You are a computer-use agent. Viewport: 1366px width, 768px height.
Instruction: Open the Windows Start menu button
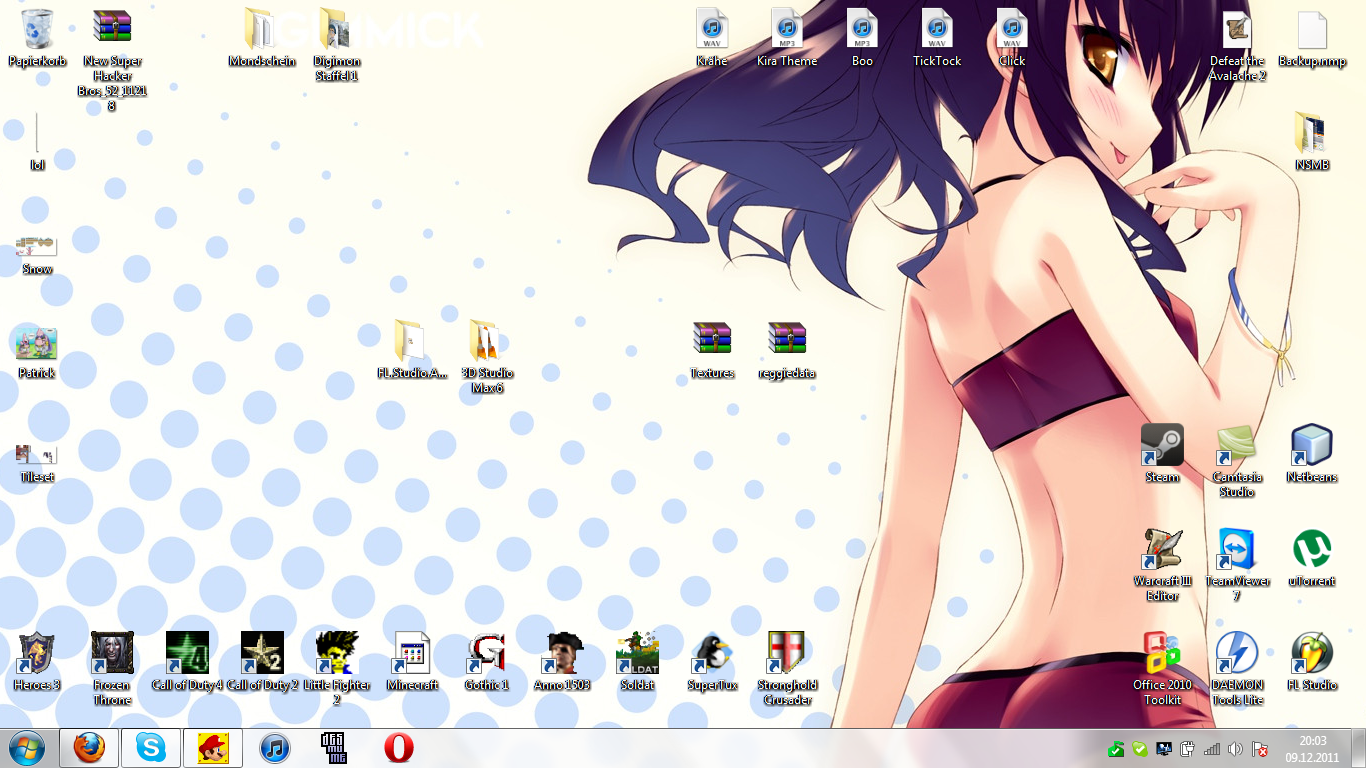pyautogui.click(x=26, y=748)
